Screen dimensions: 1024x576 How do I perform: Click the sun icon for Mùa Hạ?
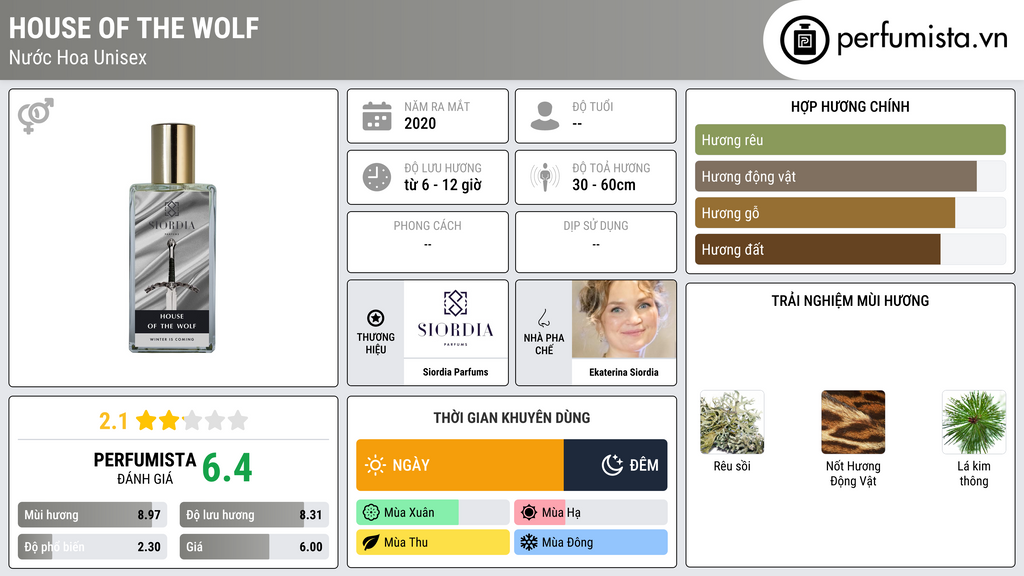pos(529,513)
